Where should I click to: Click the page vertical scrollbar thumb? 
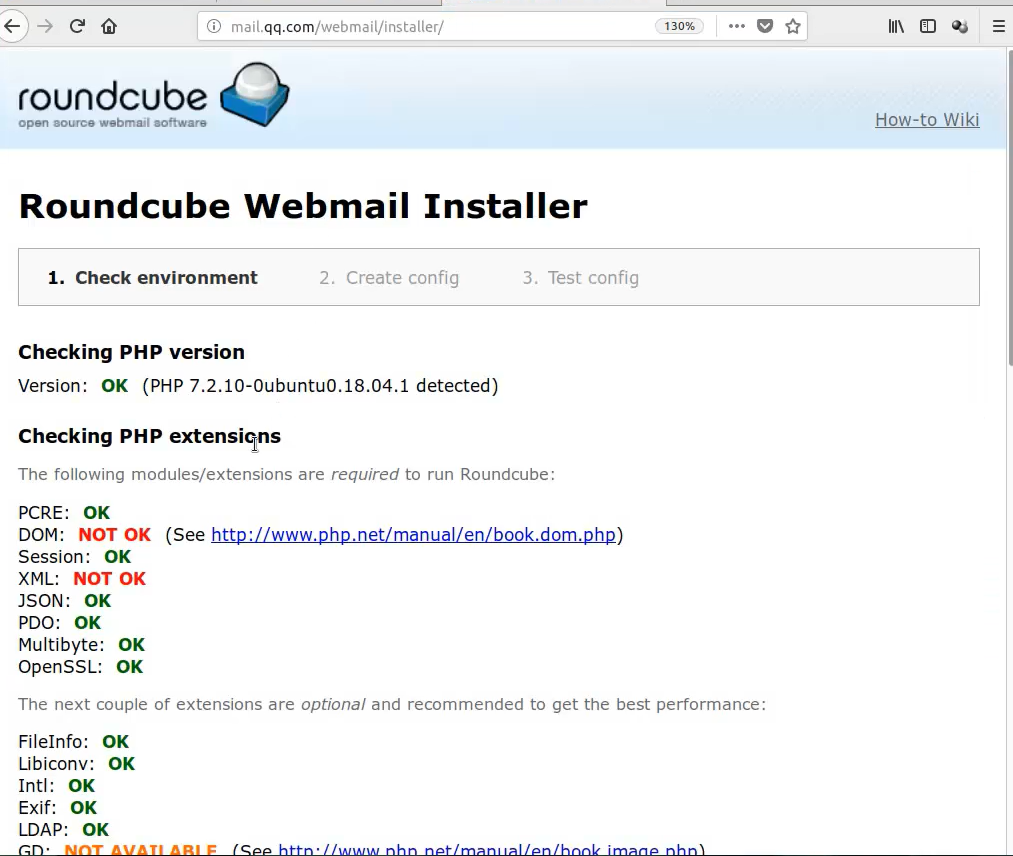click(1009, 207)
